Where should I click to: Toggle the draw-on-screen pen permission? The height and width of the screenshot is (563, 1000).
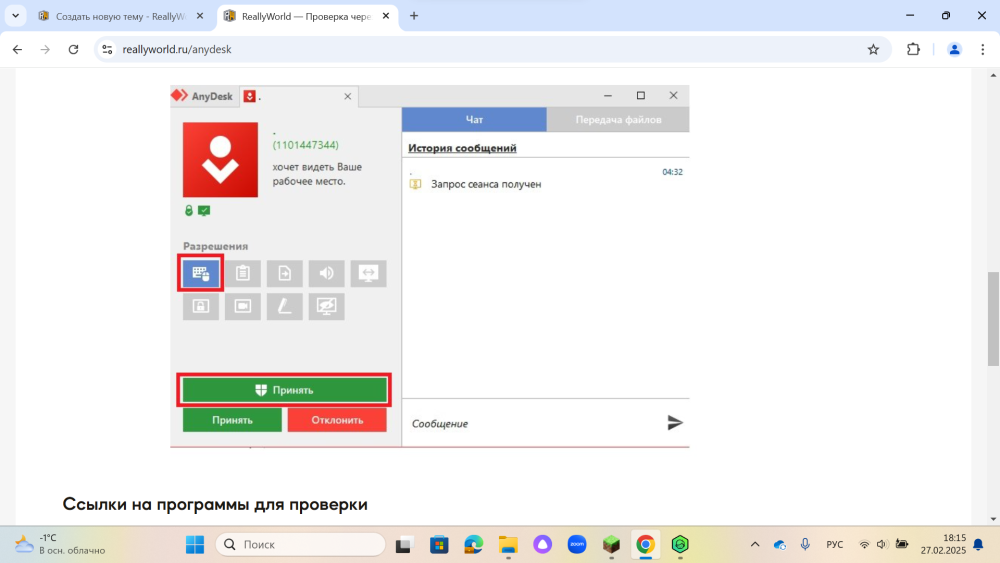click(284, 307)
